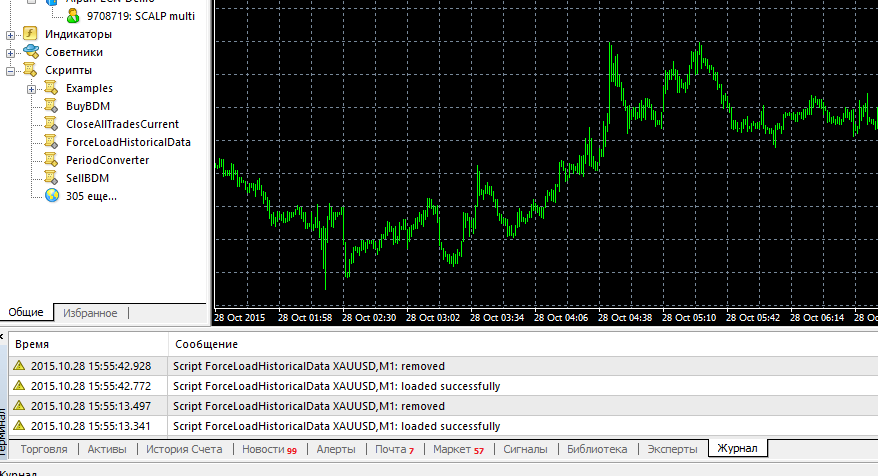The height and width of the screenshot is (476, 878).
Task: Switch to the Общие navigator tab
Action: tap(26, 312)
